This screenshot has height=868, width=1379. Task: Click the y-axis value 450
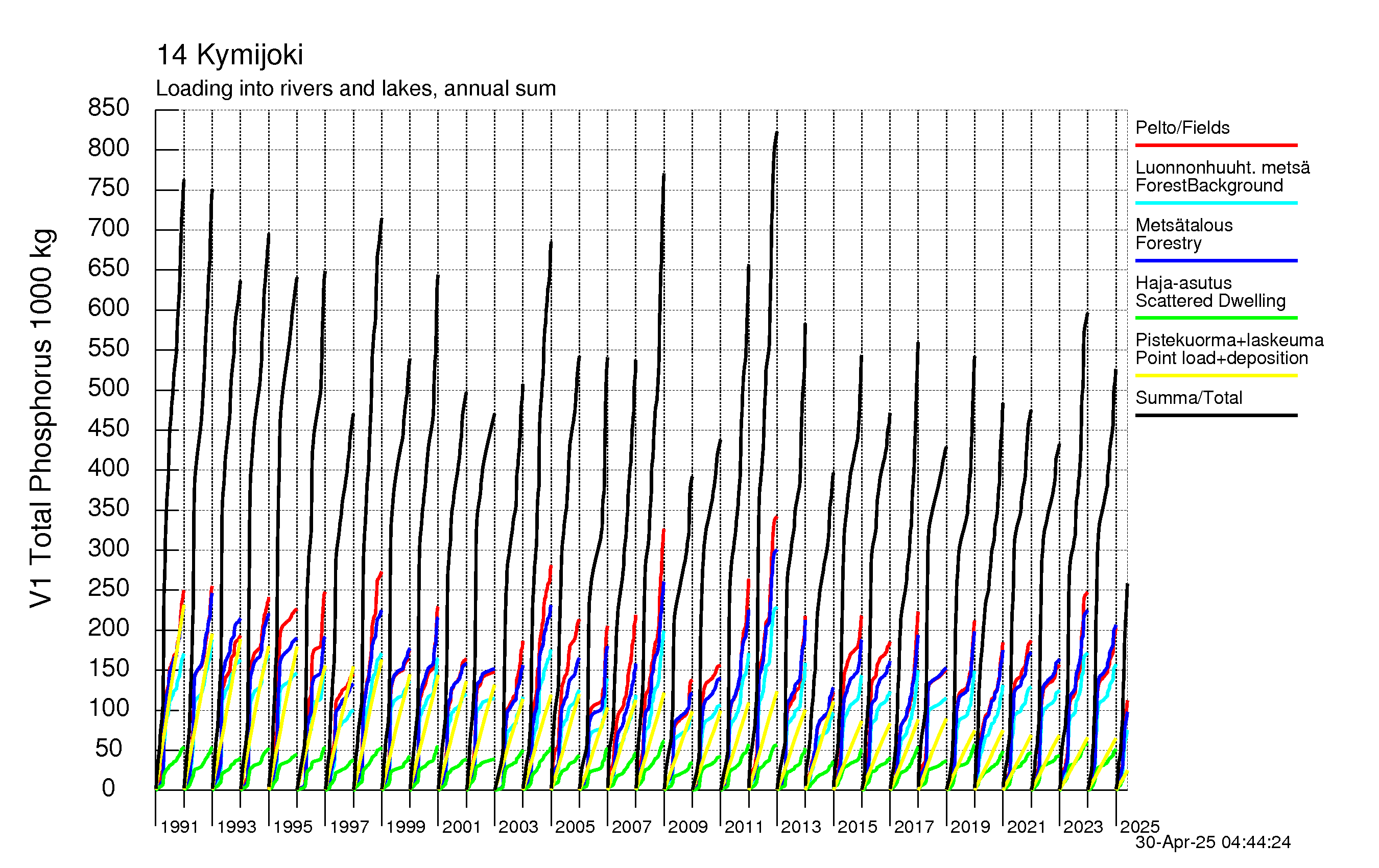108,428
